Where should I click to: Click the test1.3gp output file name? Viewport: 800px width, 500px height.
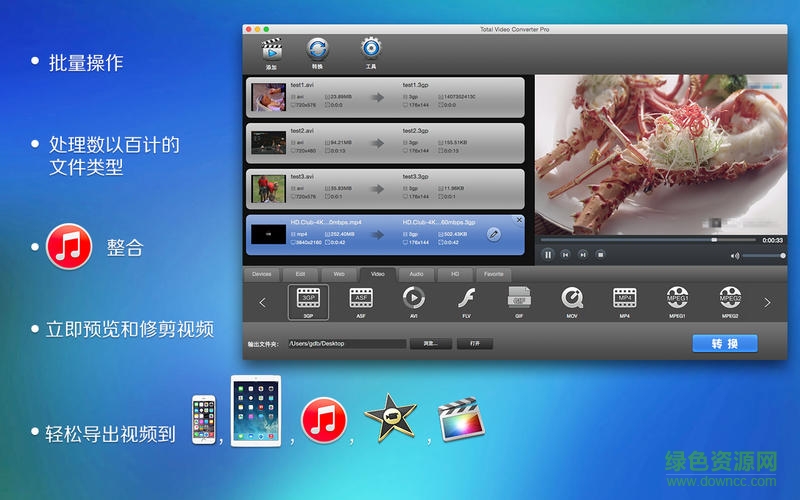(415, 85)
